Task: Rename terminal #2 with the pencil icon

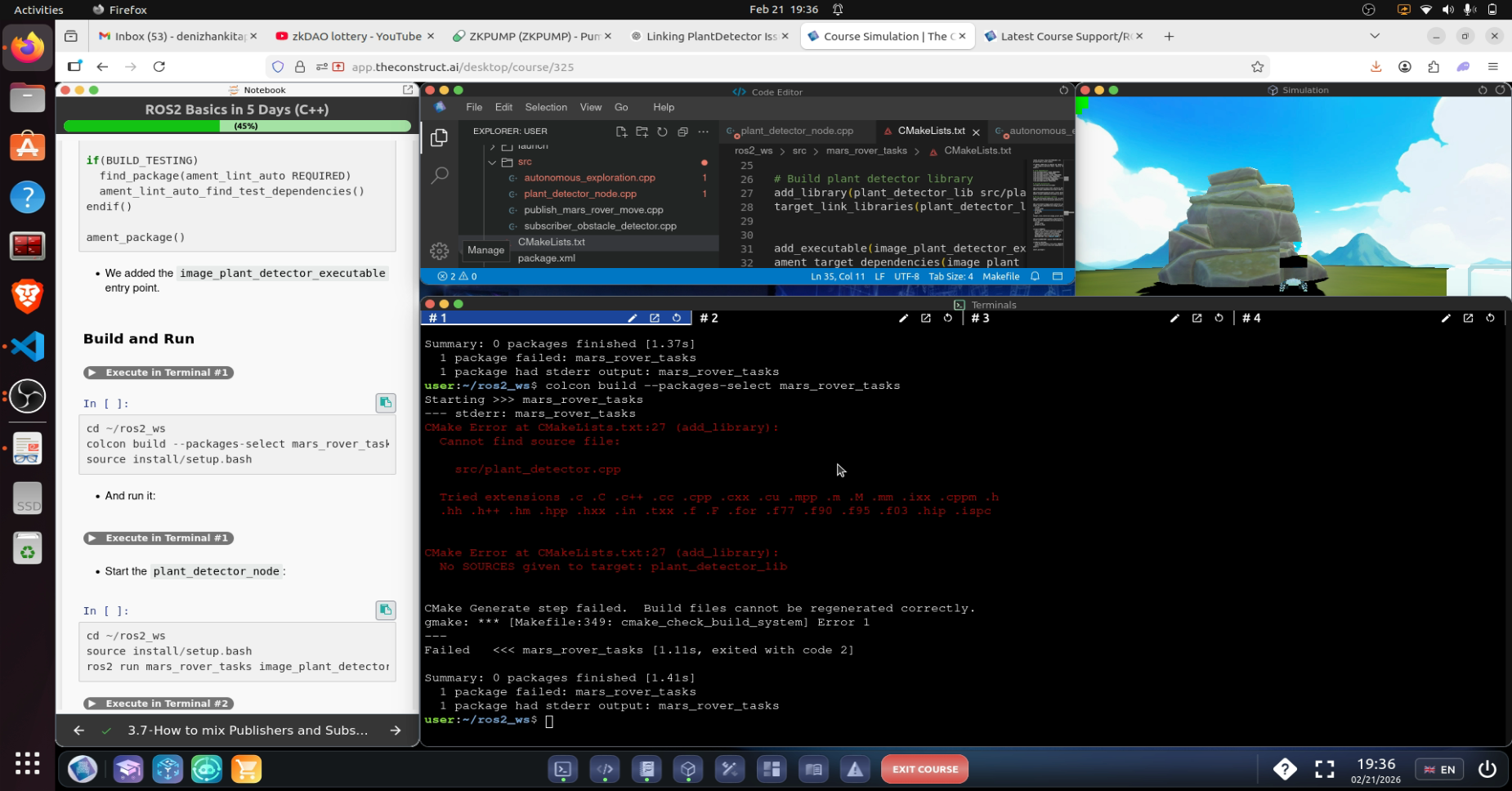Action: click(x=903, y=319)
